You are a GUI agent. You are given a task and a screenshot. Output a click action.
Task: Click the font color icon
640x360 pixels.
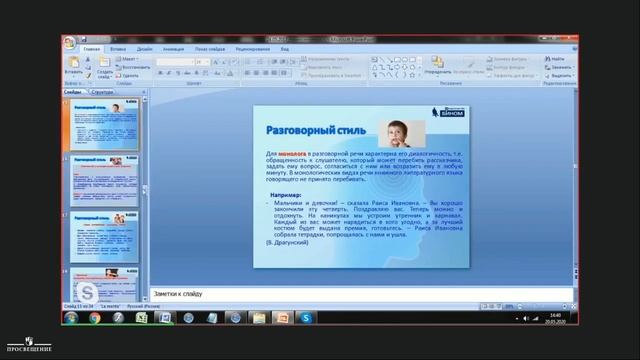[x=230, y=73]
